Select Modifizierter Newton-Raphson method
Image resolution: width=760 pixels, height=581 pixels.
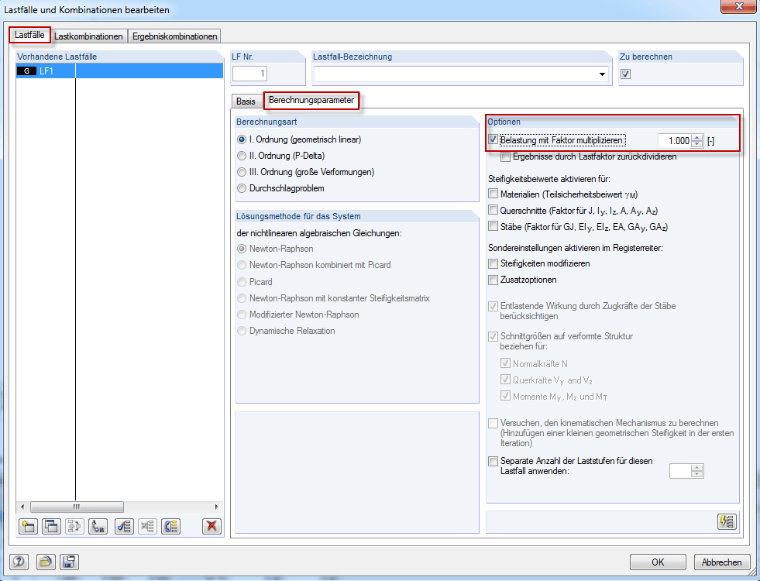[241, 314]
